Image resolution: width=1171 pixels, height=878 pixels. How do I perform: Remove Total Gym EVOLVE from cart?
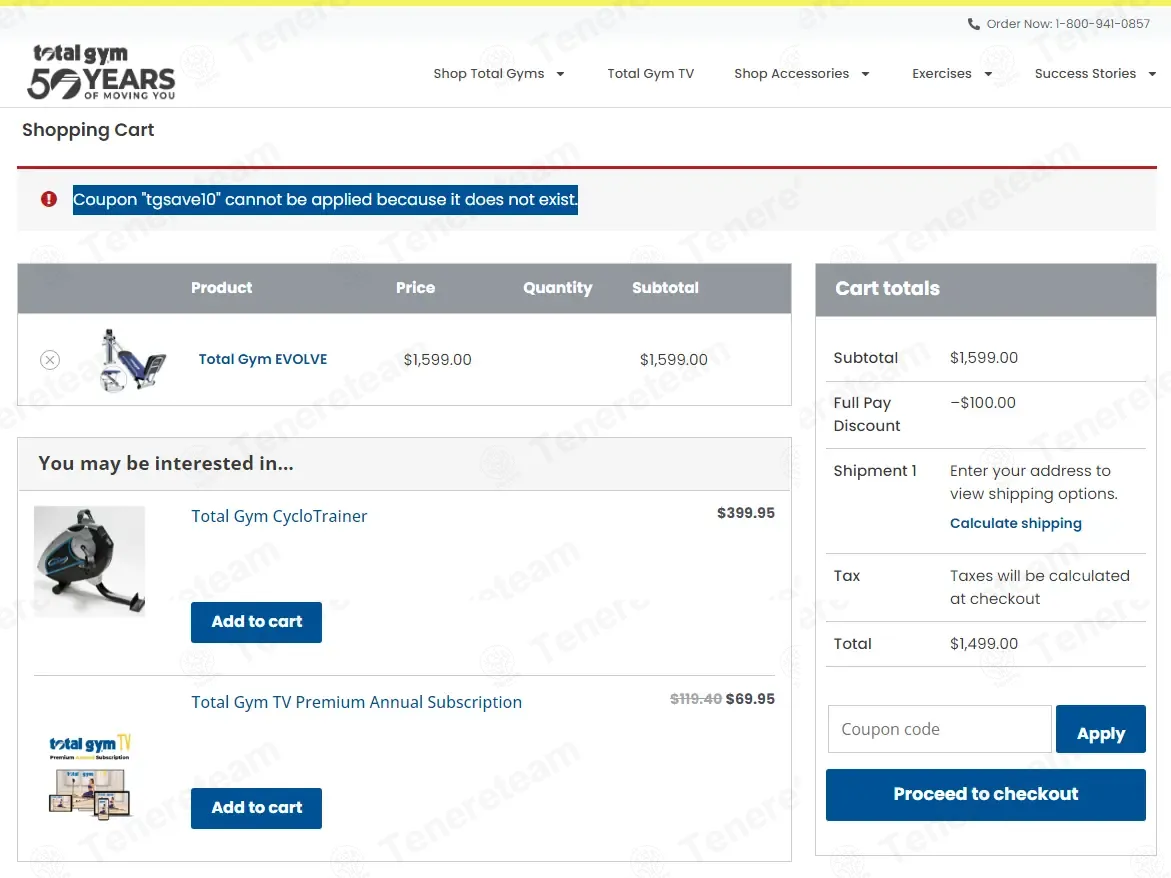click(50, 360)
